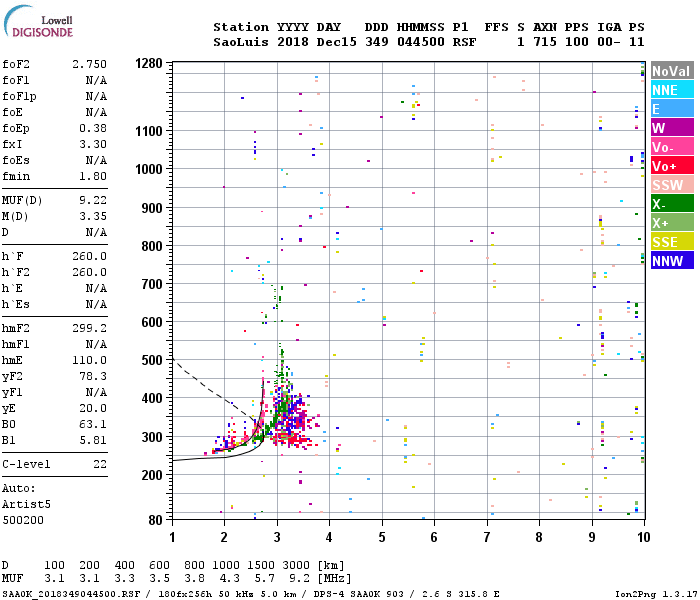Click the 1280 km y-axis label
This screenshot has width=700, height=600.
pyautogui.click(x=149, y=63)
